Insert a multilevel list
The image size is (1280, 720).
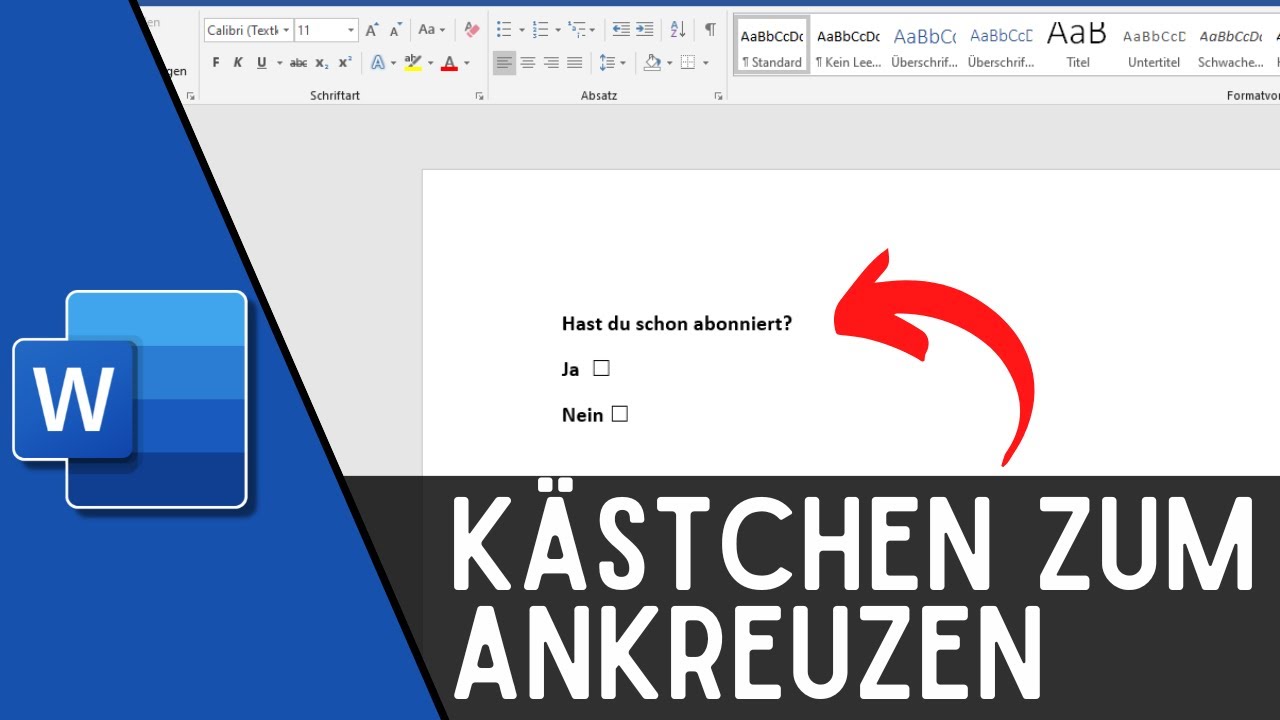pyautogui.click(x=577, y=30)
